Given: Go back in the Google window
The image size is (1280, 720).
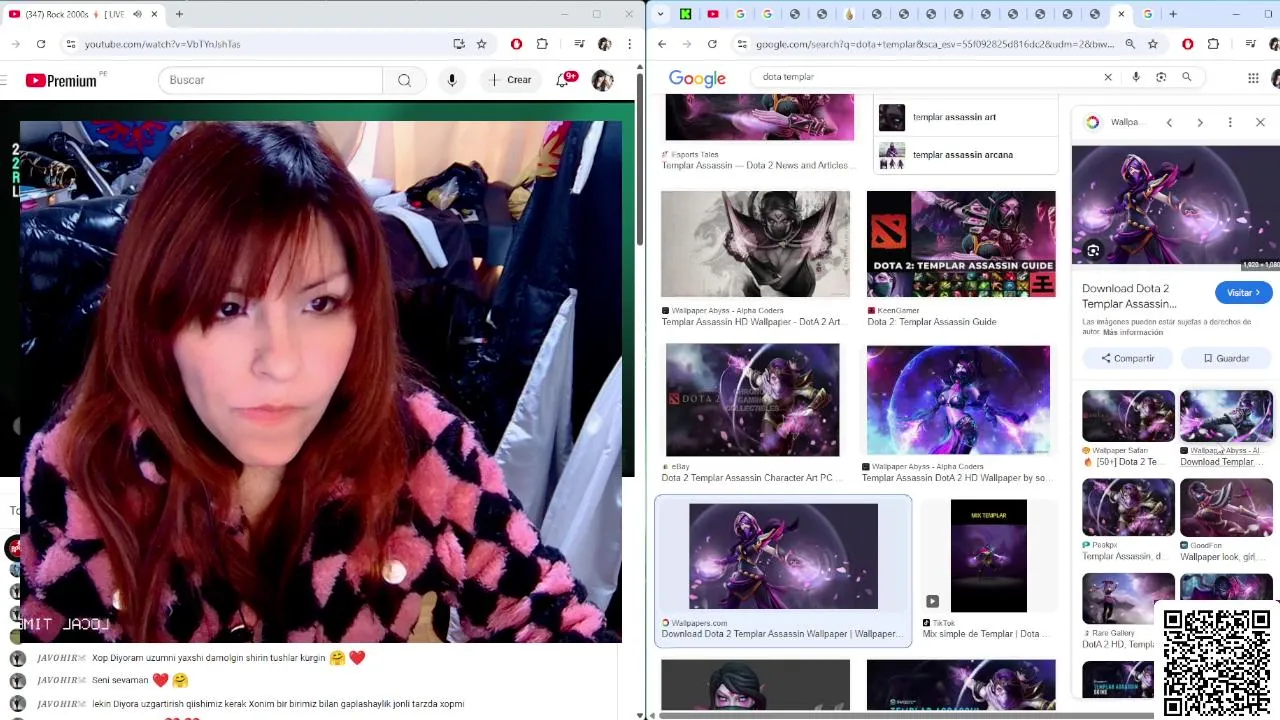Looking at the screenshot, I should click(x=662, y=44).
